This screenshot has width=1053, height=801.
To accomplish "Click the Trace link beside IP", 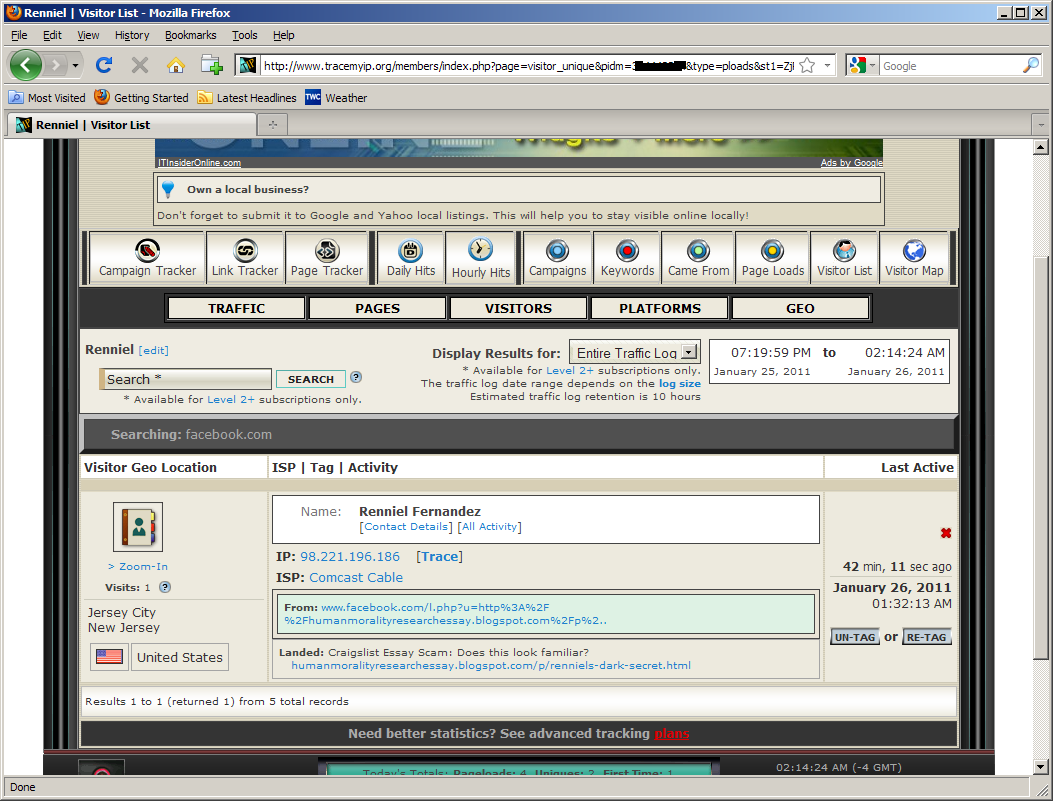I will click(x=439, y=556).
